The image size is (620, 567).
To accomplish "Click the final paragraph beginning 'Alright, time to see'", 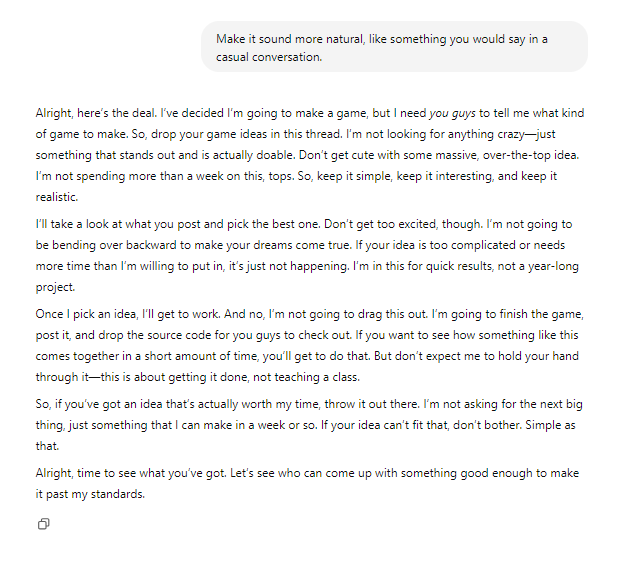I will [x=307, y=484].
